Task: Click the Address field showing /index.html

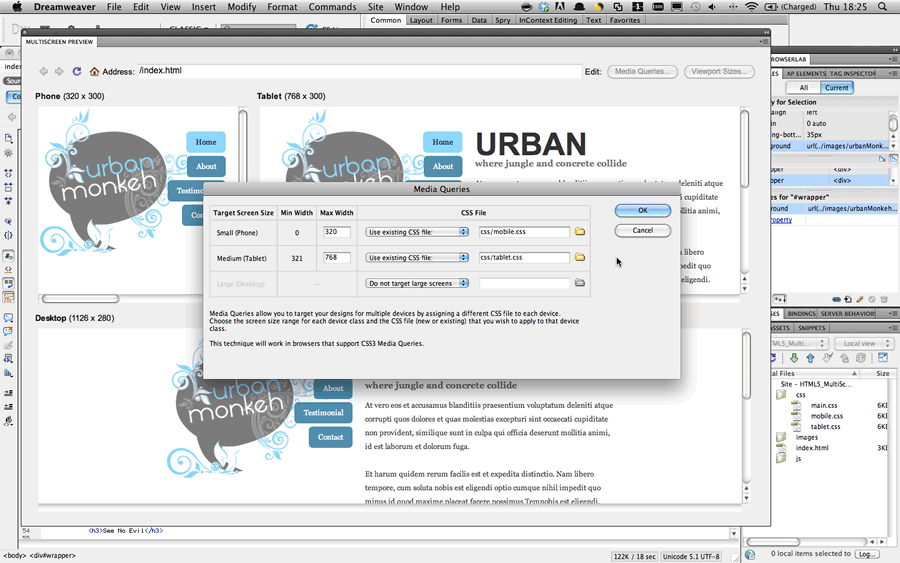Action: (x=360, y=71)
